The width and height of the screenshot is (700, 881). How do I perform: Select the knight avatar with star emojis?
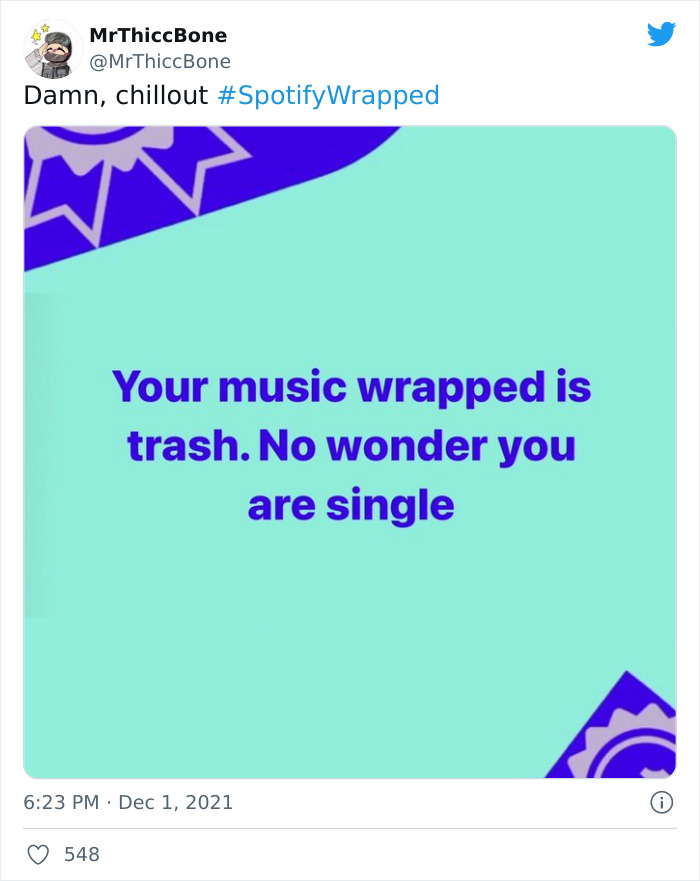point(51,47)
